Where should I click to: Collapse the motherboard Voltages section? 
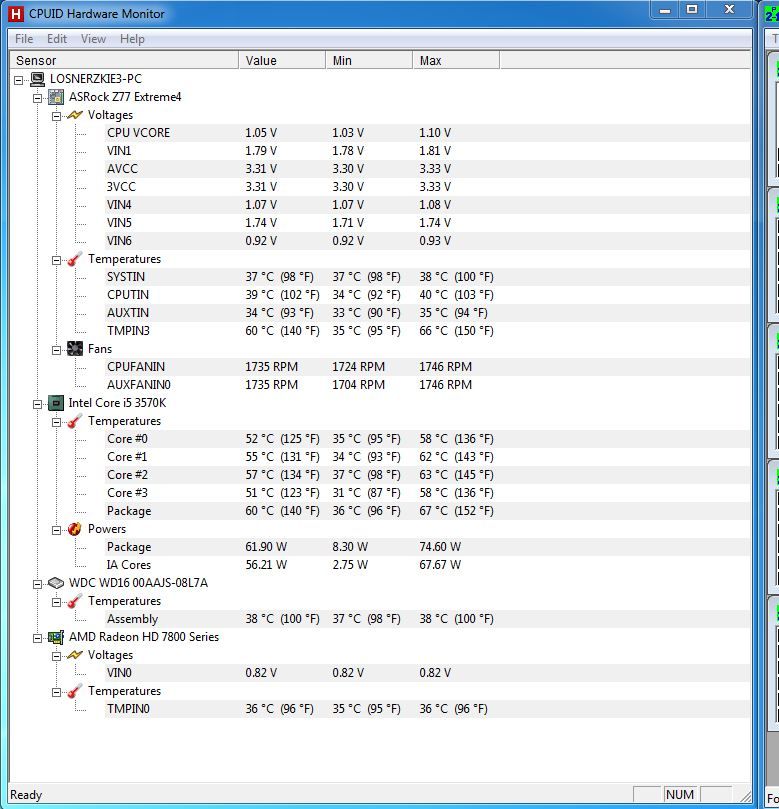point(57,115)
